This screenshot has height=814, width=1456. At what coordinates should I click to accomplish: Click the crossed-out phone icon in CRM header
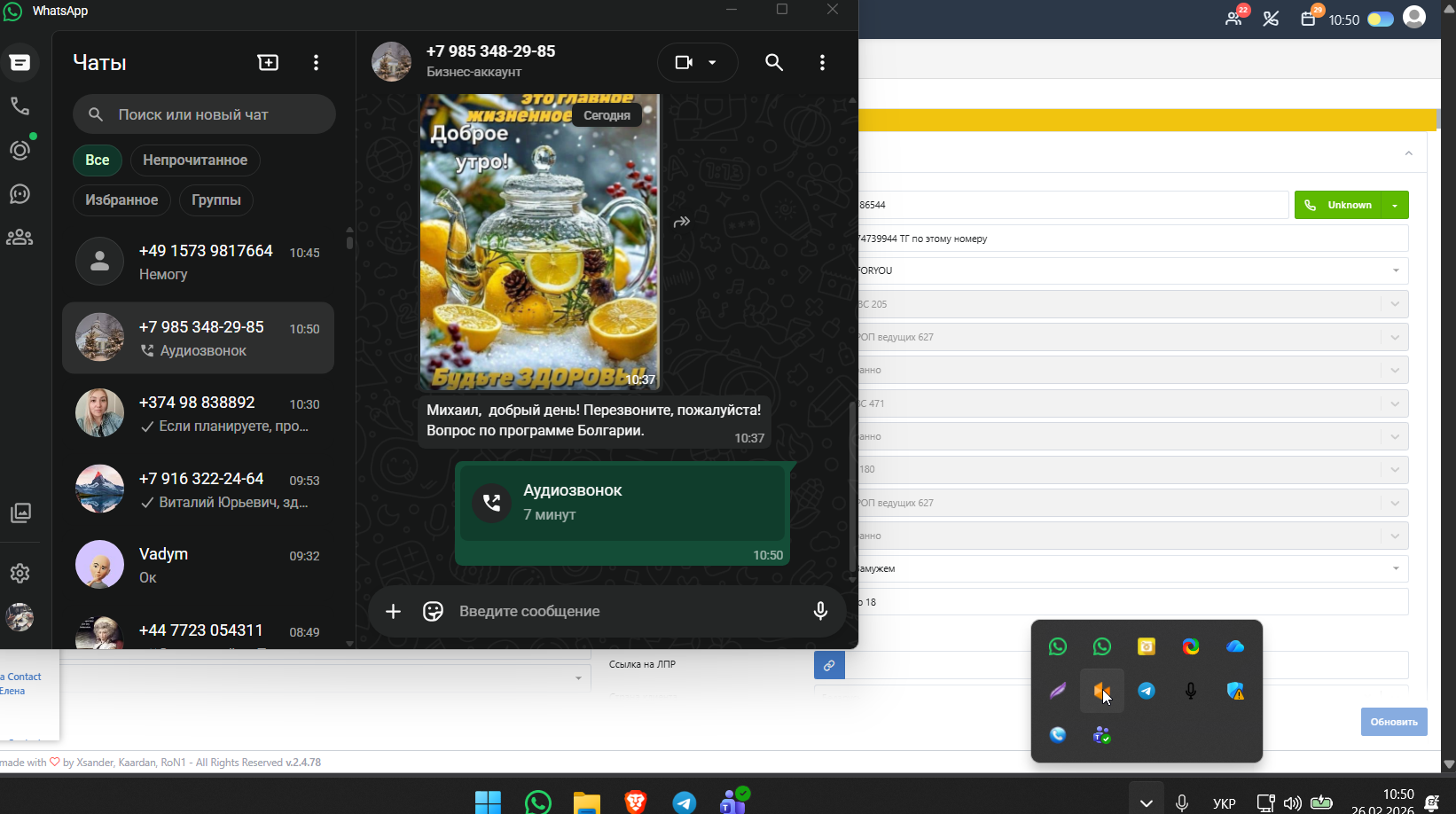pos(1271,19)
